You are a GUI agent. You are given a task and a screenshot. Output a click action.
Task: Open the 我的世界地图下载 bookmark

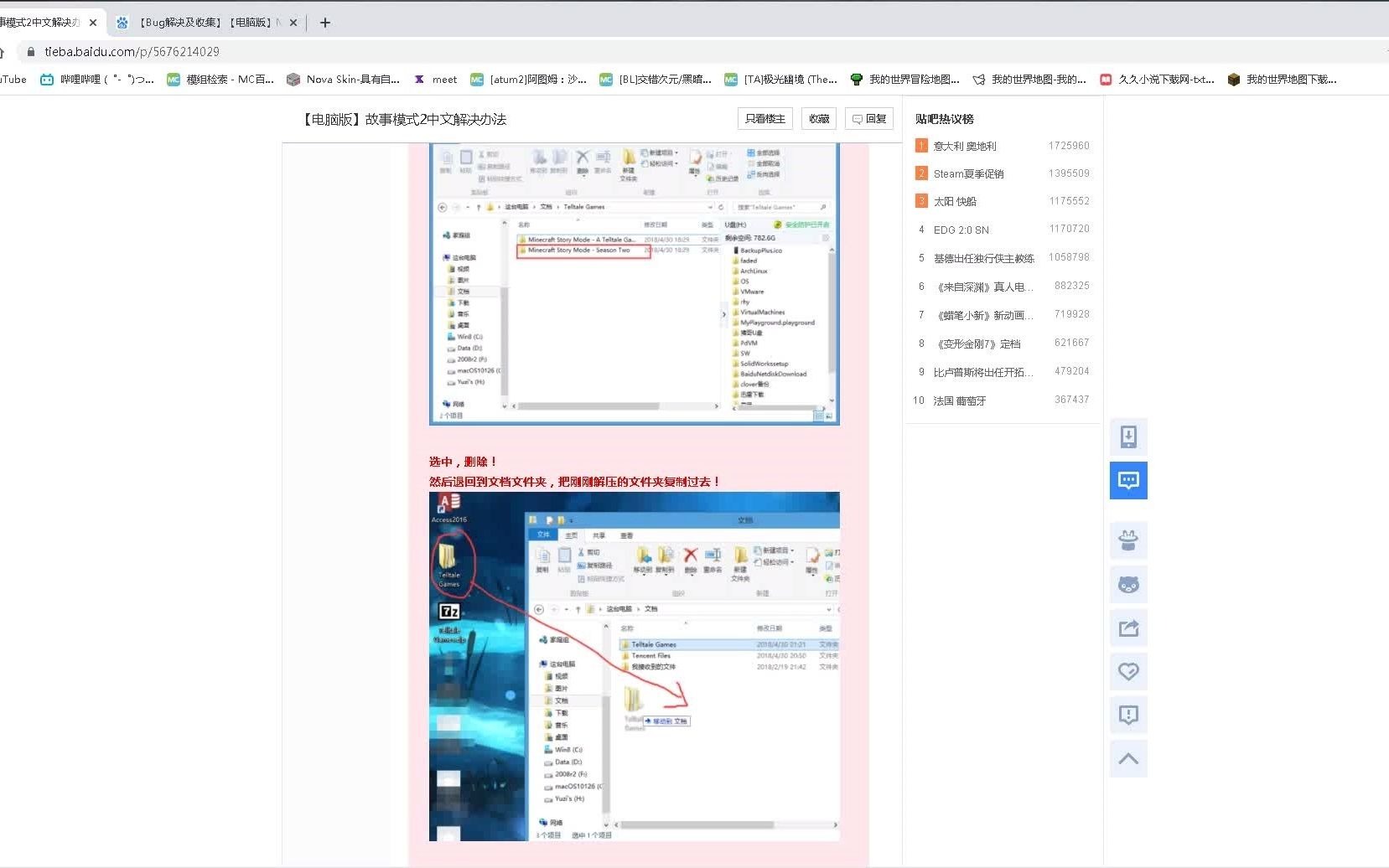coord(1282,80)
